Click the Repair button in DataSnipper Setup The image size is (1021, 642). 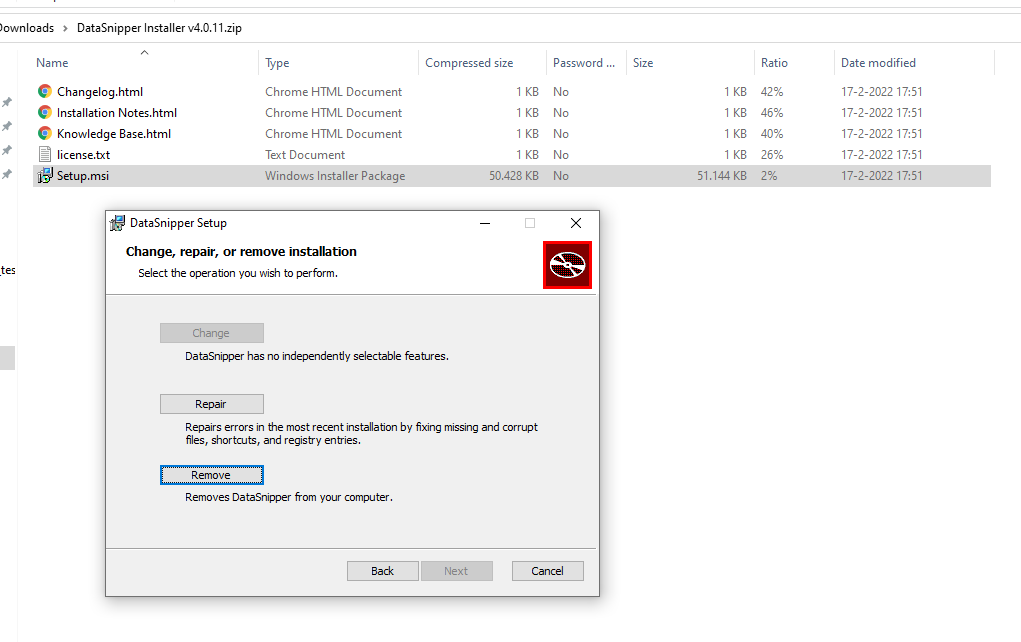[x=212, y=404]
